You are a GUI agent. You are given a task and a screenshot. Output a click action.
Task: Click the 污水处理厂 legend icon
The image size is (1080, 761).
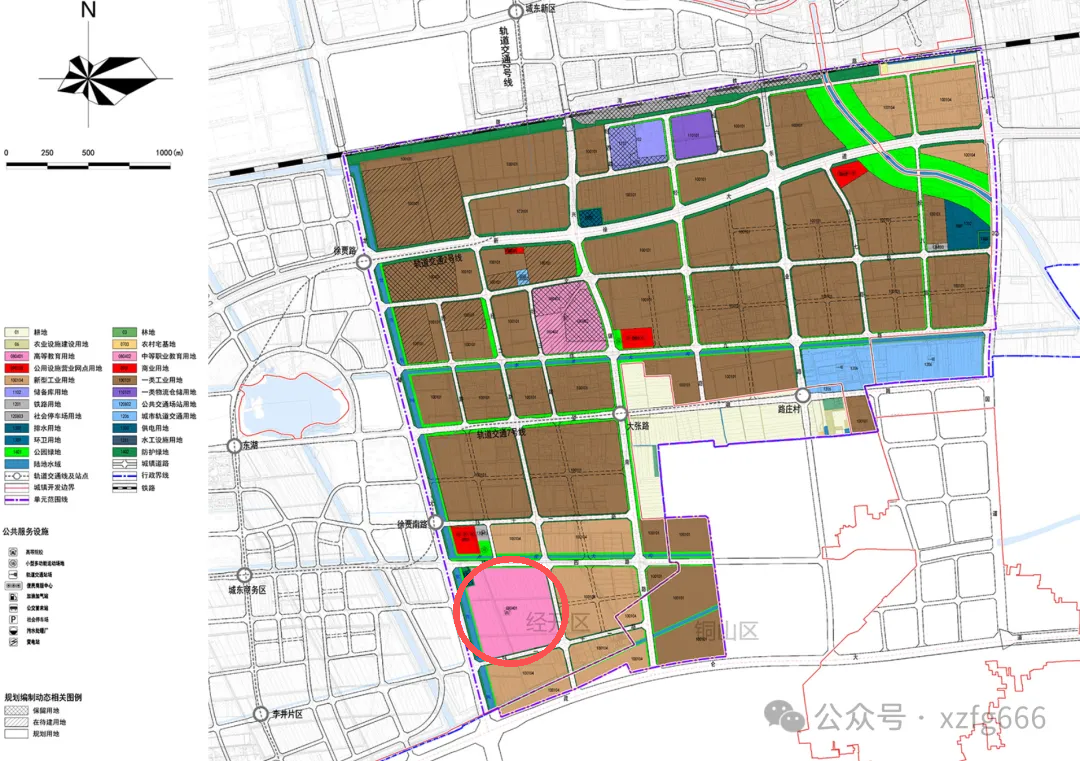tap(12, 630)
